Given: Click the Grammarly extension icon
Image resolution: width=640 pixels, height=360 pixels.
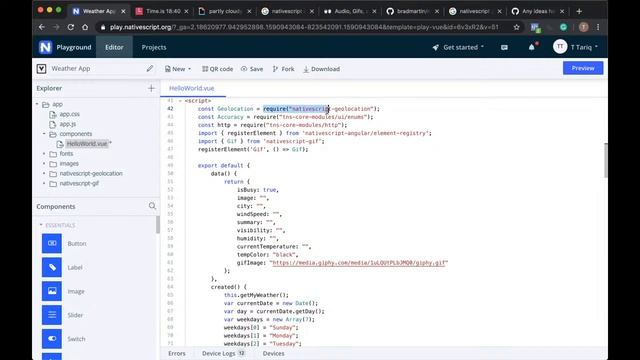Looking at the screenshot, I should click(564, 27).
